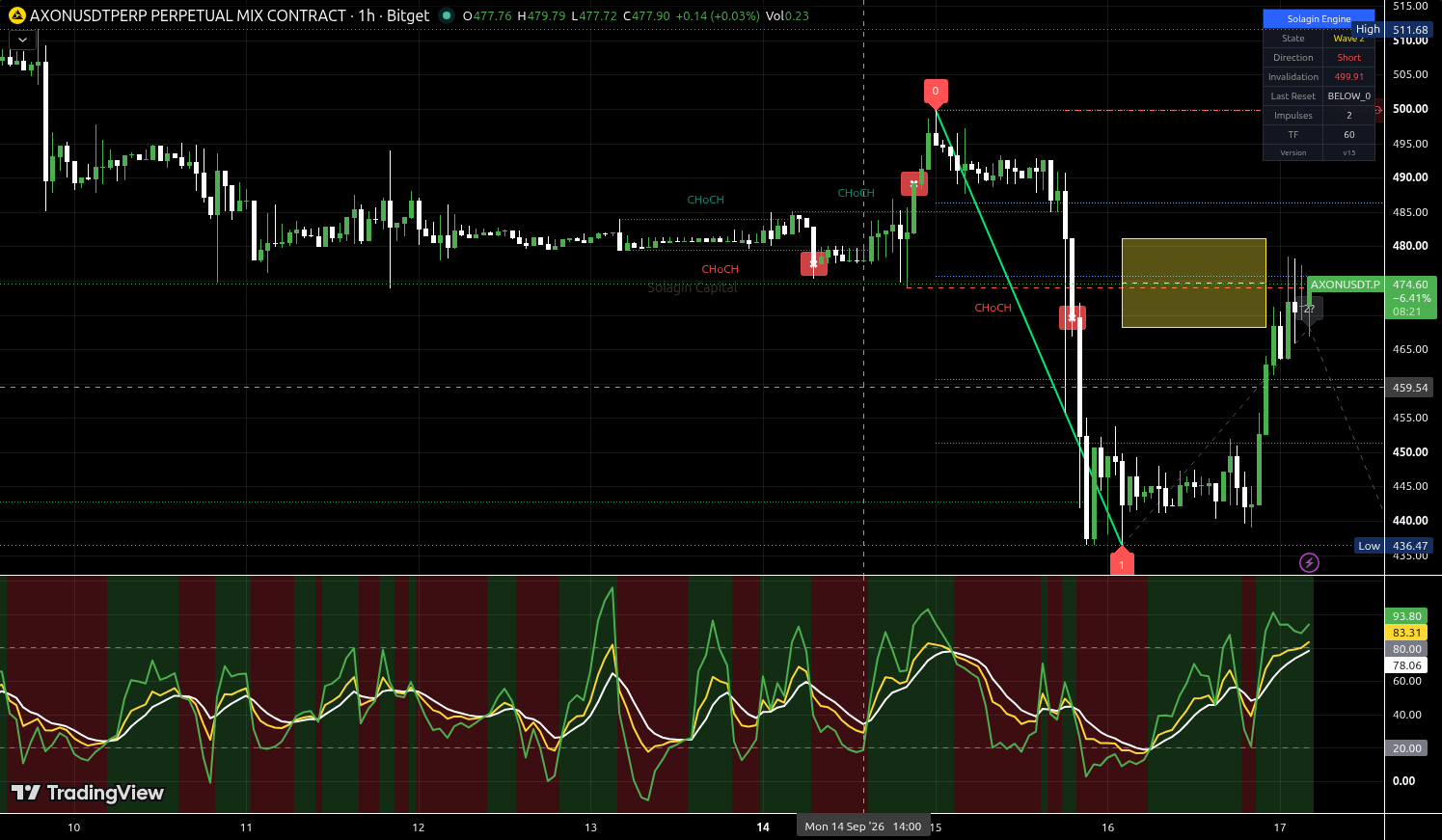1442x840 pixels.
Task: Click the 'Short' direction value
Action: click(1348, 58)
